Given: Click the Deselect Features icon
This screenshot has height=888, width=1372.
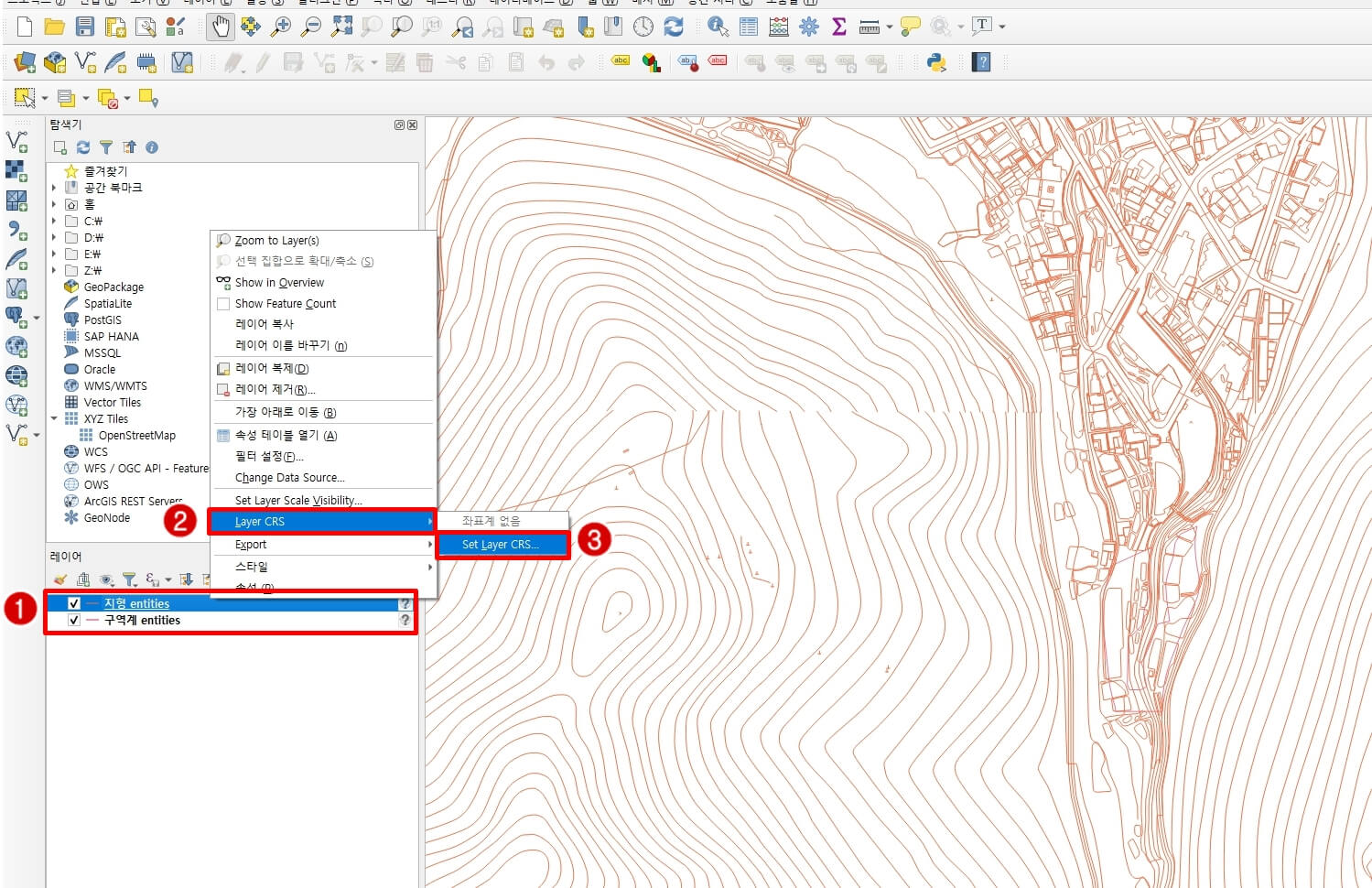Looking at the screenshot, I should coord(108,98).
